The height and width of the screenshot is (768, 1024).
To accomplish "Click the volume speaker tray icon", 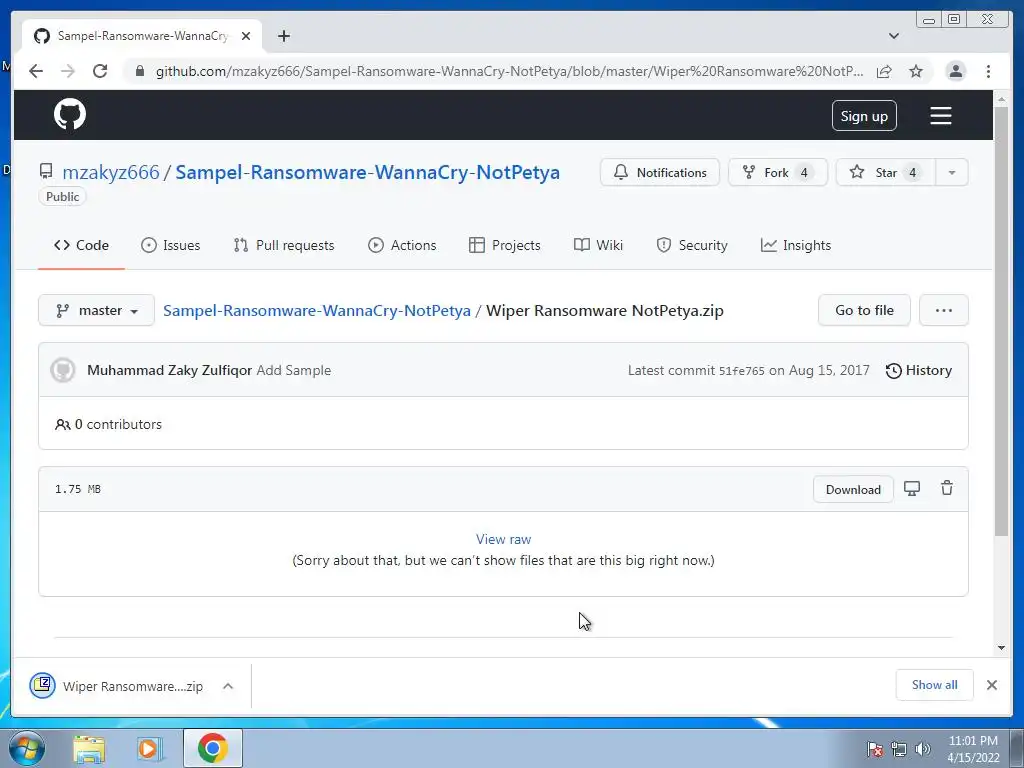I will click(x=923, y=749).
